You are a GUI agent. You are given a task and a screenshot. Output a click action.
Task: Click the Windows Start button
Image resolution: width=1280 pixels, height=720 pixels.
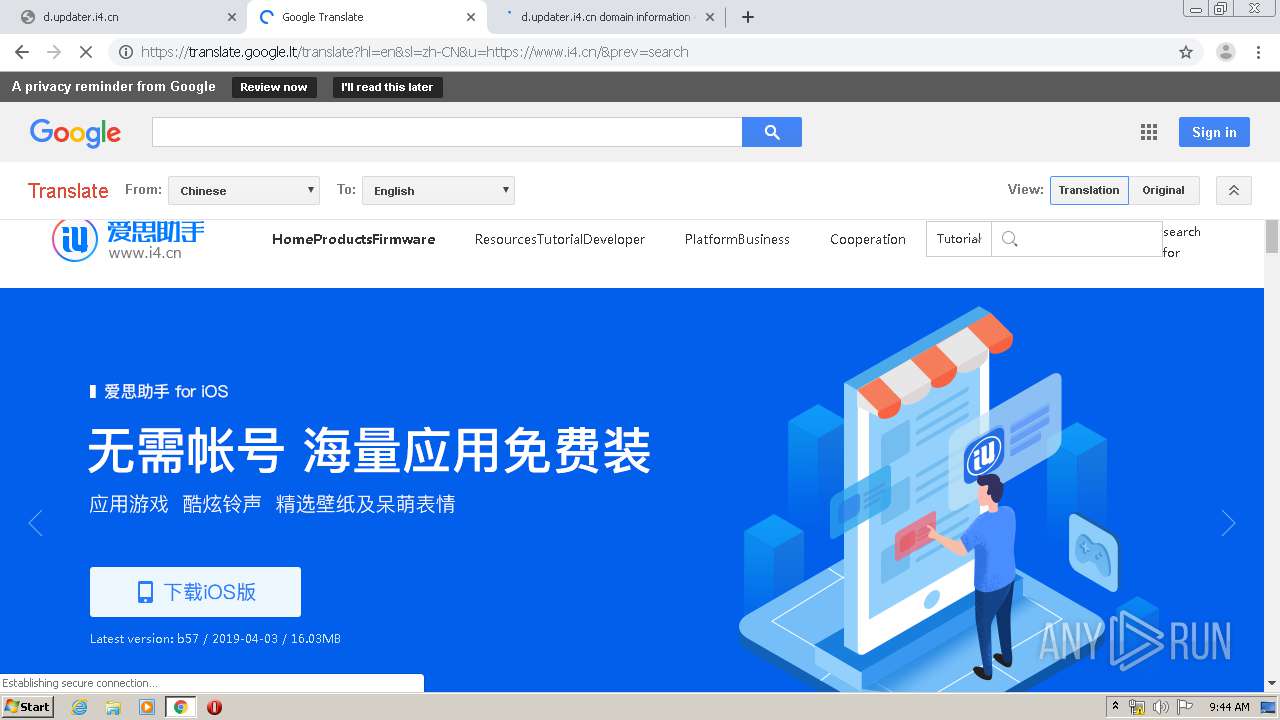pos(28,707)
